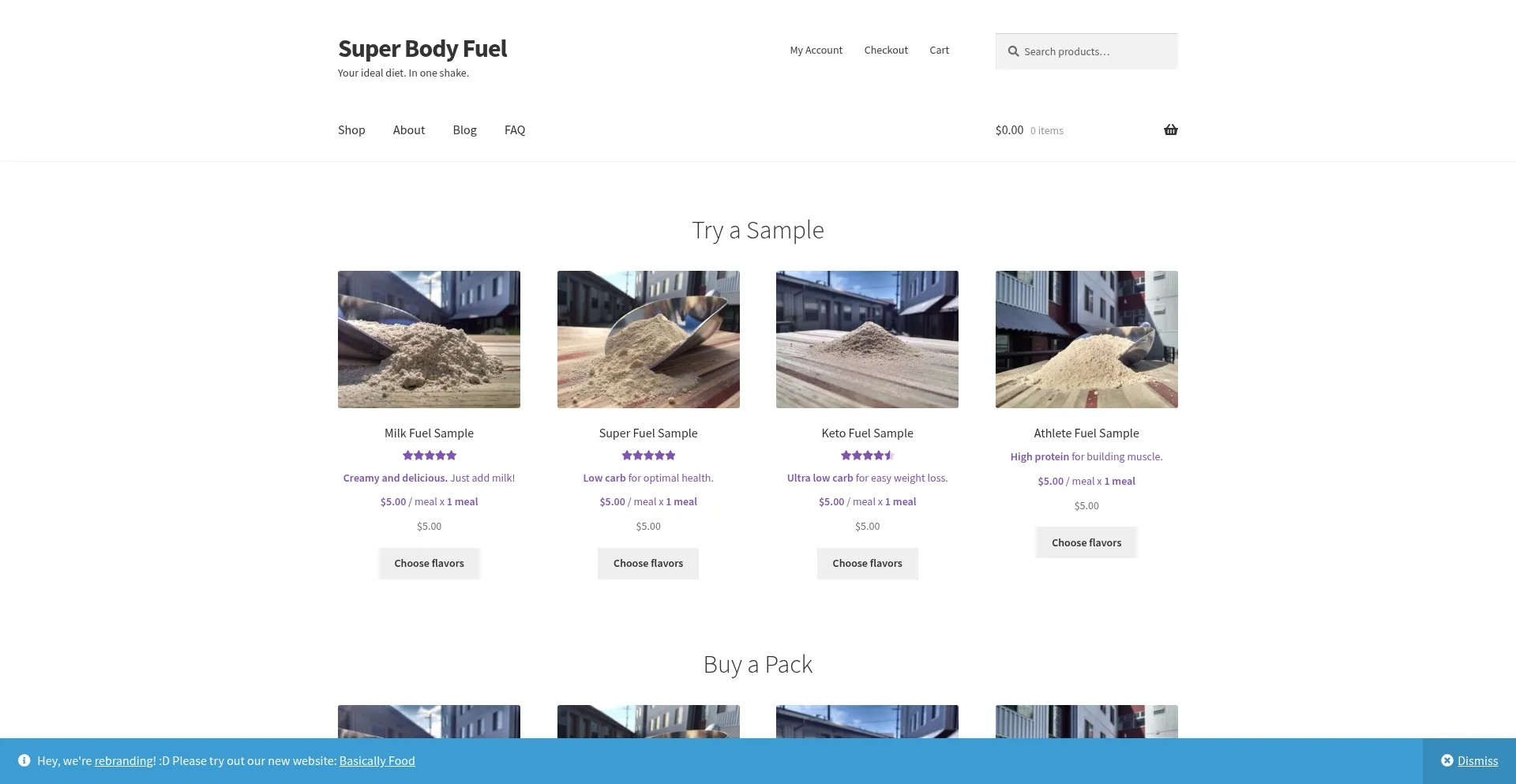The width and height of the screenshot is (1516, 784).
Task: Click "Ultra low carb for easy weight loss." text
Action: [868, 478]
